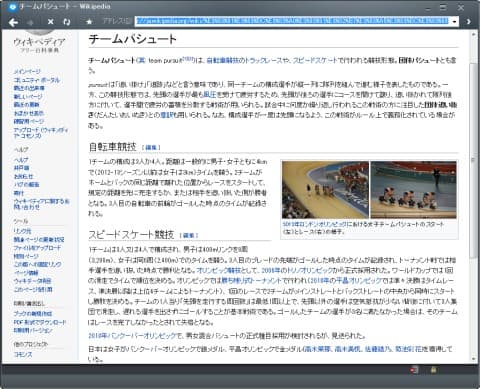Screen dimensions: 480x389
Task: Open the オリンピック競技 link in skating section
Action: pos(219,270)
